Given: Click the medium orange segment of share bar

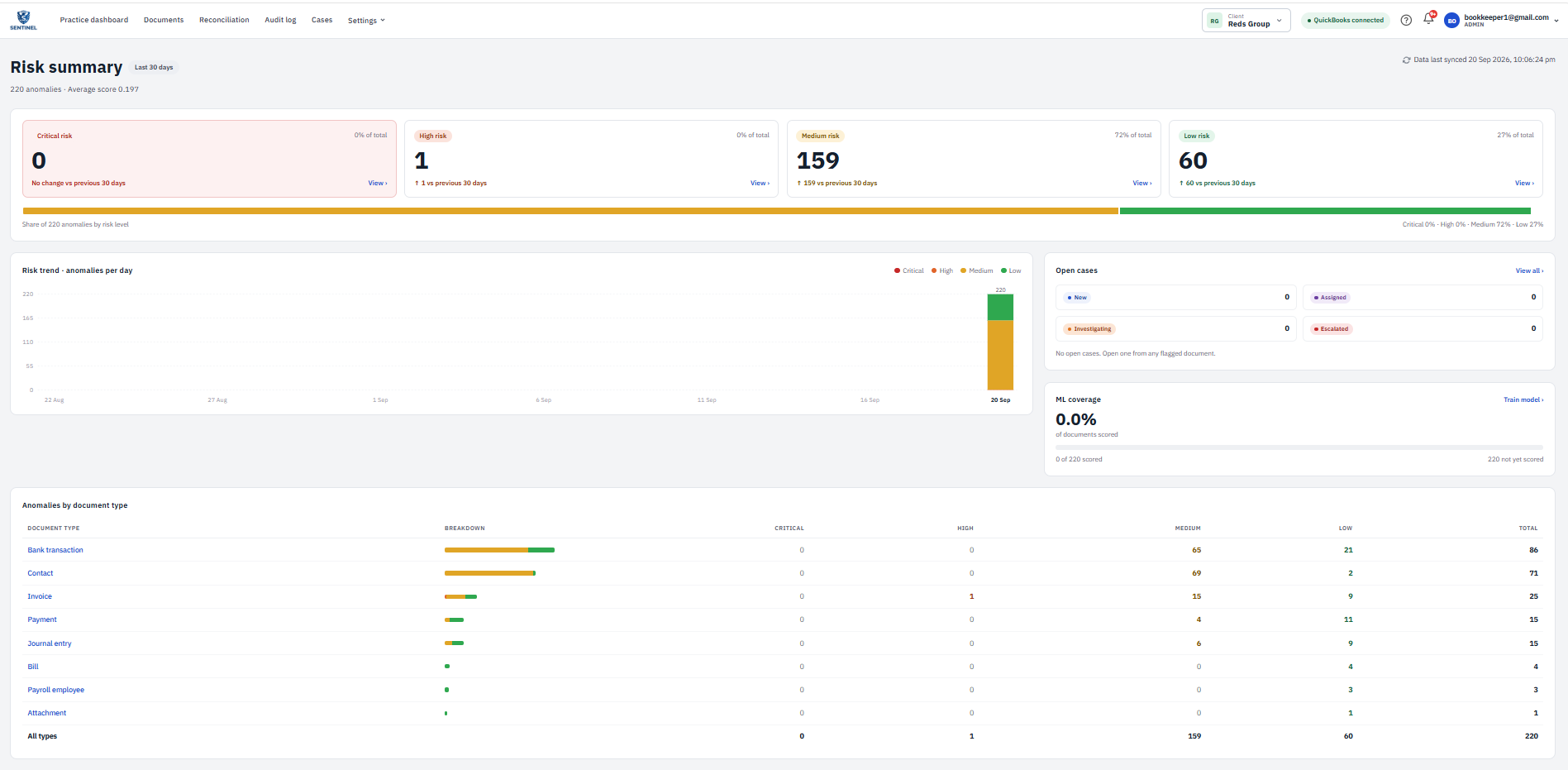Looking at the screenshot, I should point(570,211).
